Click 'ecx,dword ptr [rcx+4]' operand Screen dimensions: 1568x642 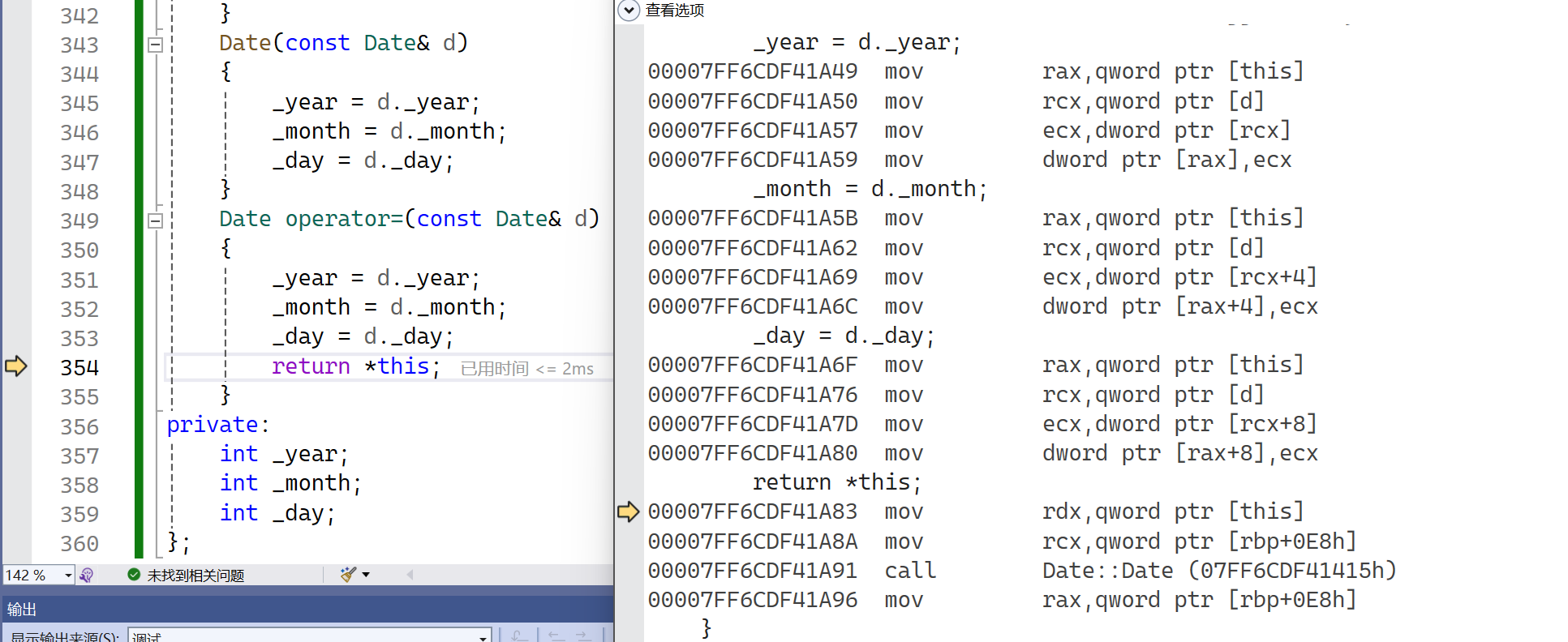pyautogui.click(x=1180, y=277)
